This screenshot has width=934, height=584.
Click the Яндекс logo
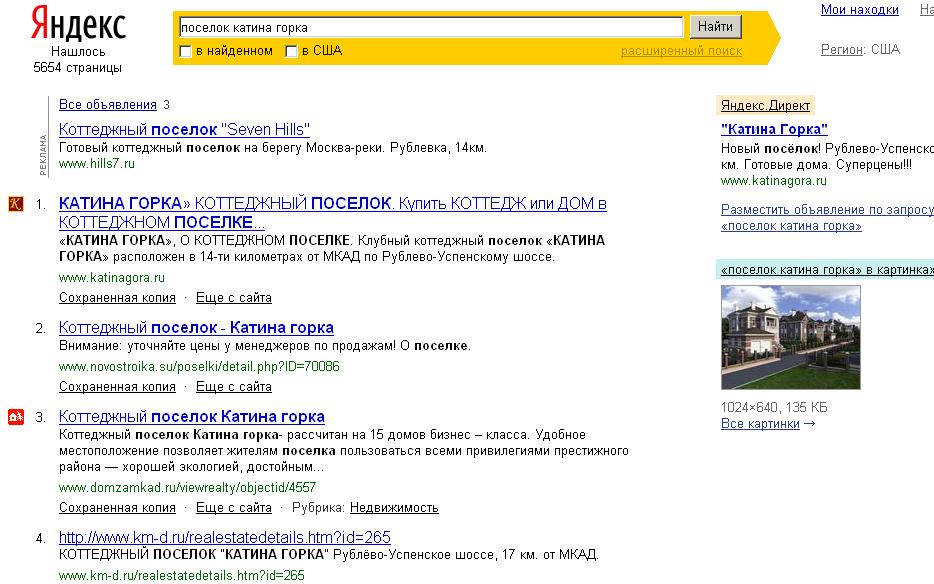pos(77,24)
